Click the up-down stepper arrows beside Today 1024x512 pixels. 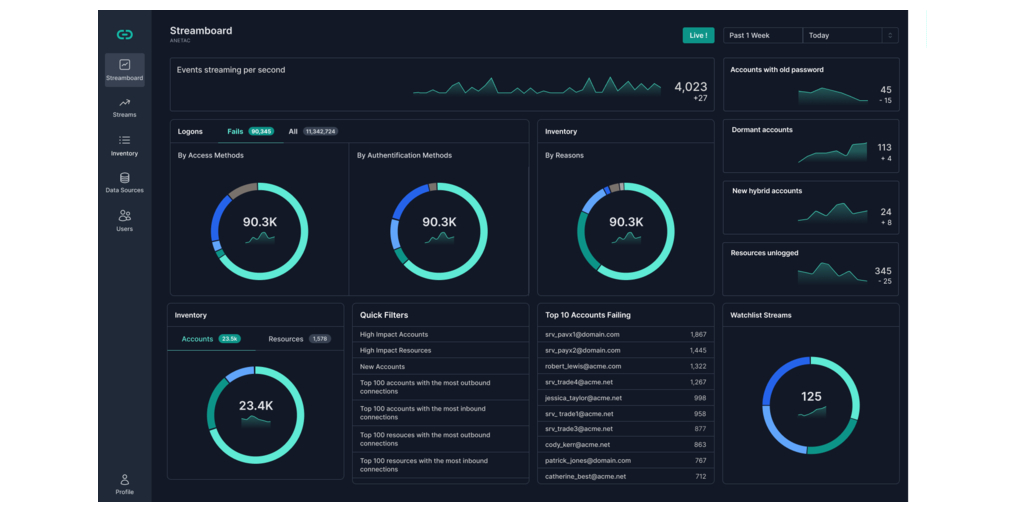tap(890, 35)
